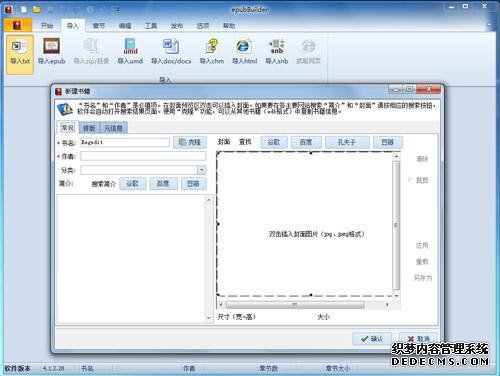
Task: Choose the 导入snb import icon
Action: pos(277,52)
